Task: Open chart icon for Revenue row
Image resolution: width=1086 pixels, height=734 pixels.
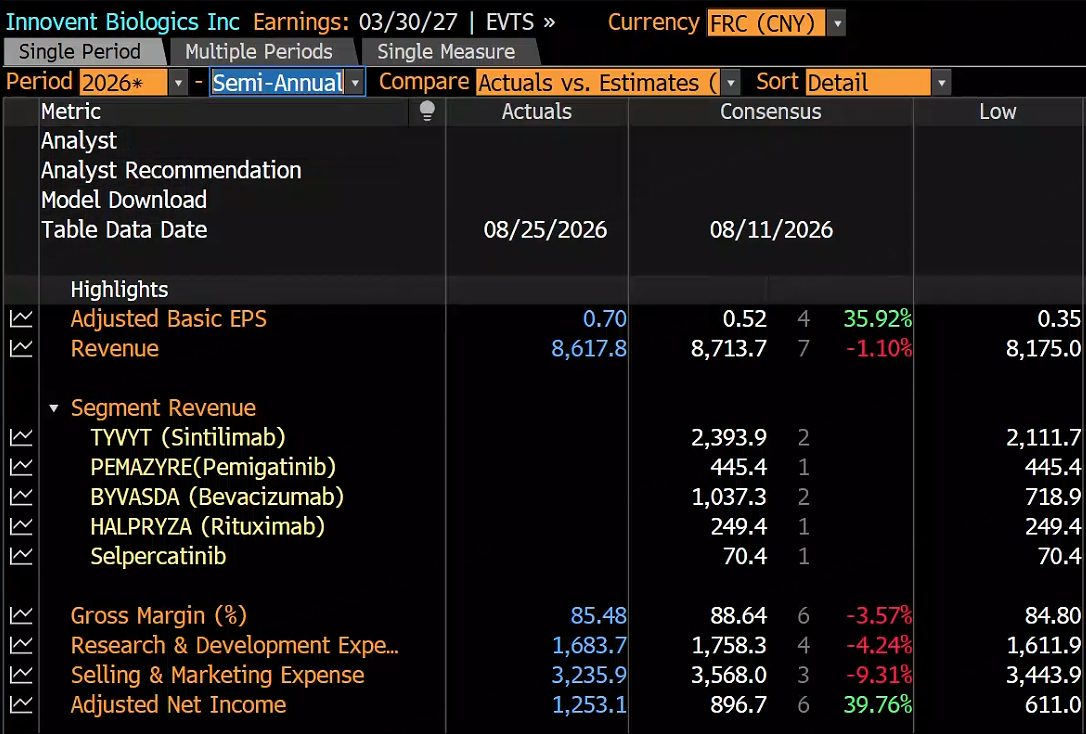Action: pos(21,348)
